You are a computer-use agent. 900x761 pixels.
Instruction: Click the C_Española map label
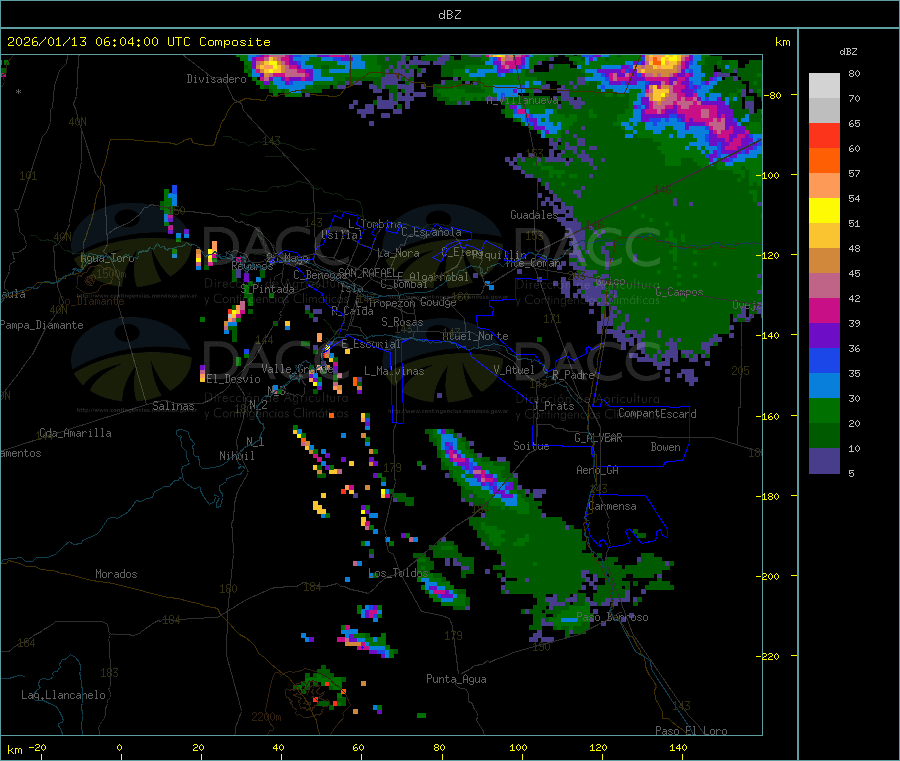tap(431, 232)
